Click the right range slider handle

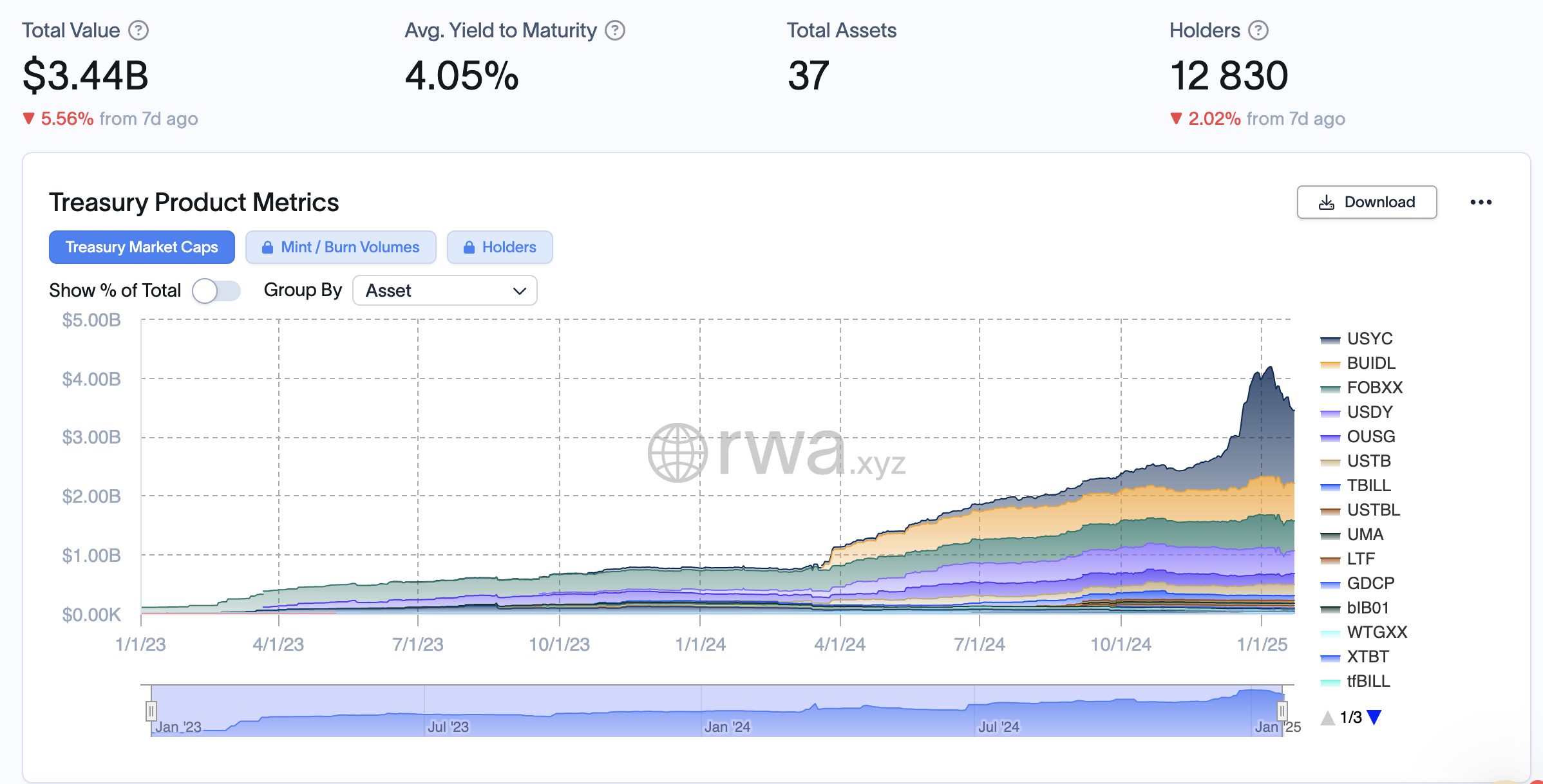pos(1282,711)
